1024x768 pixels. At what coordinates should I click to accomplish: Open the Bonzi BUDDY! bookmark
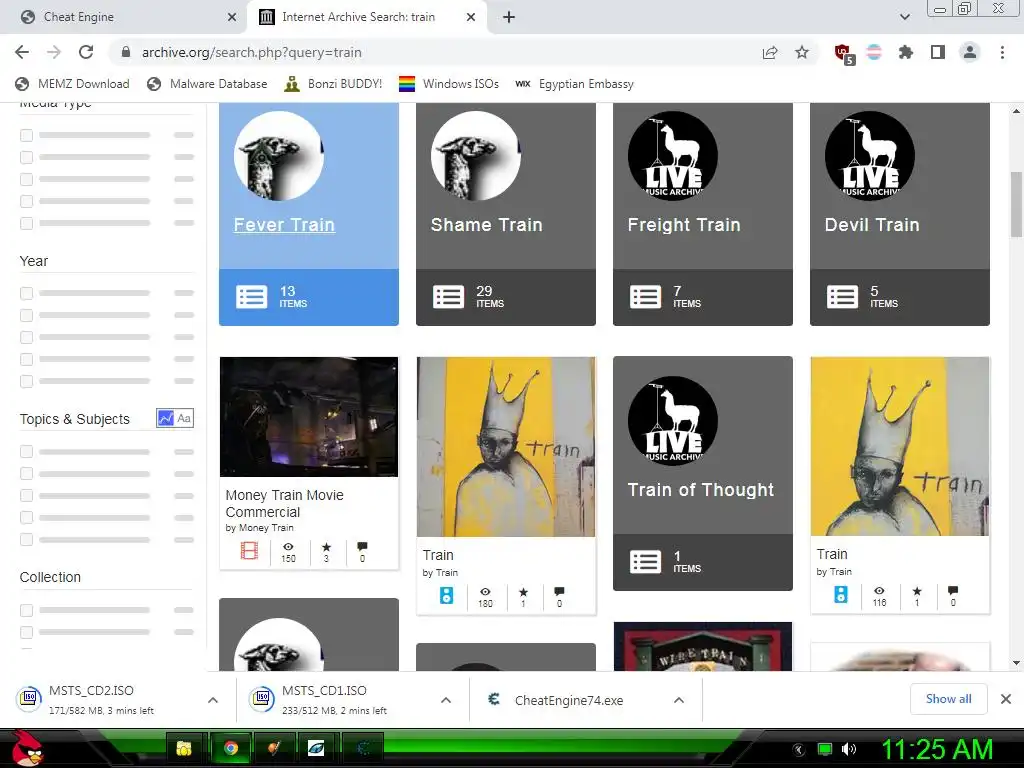point(333,84)
